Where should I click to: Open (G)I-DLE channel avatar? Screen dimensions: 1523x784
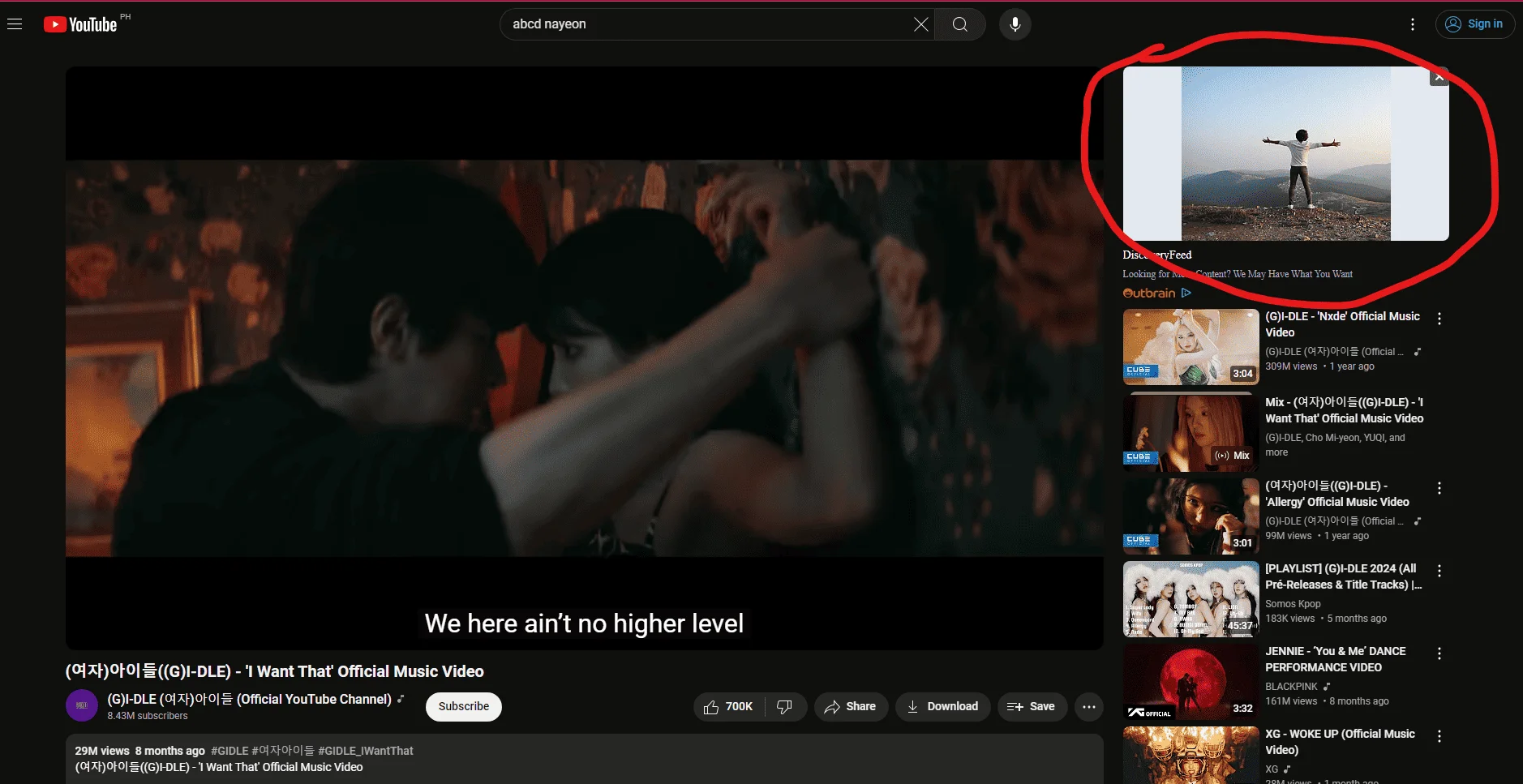[x=82, y=706]
